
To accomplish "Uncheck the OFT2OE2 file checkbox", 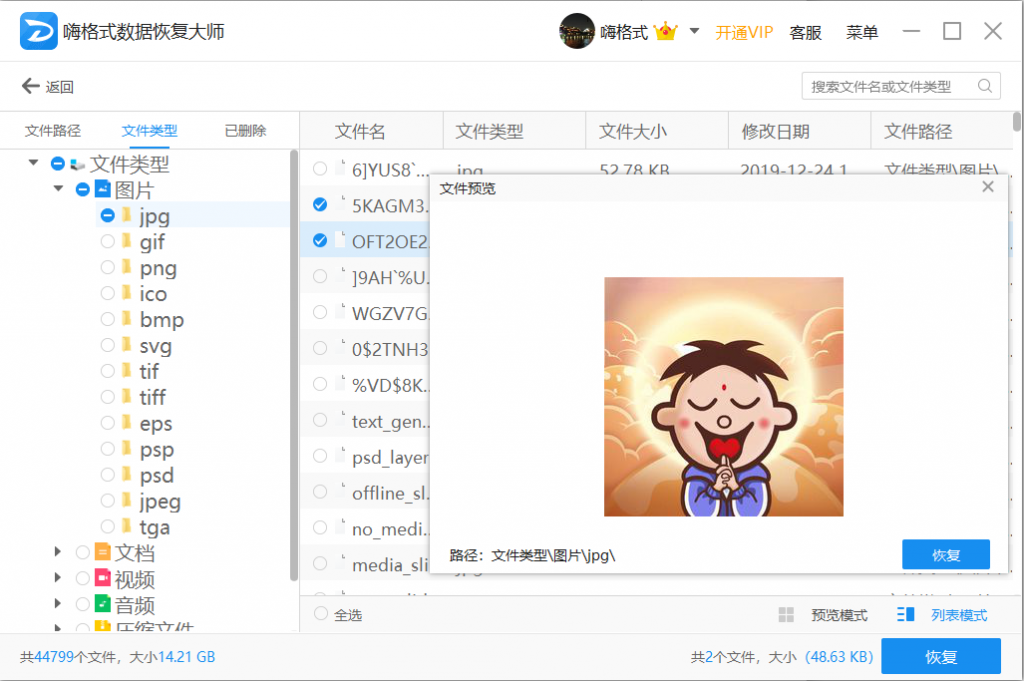I will pyautogui.click(x=320, y=240).
